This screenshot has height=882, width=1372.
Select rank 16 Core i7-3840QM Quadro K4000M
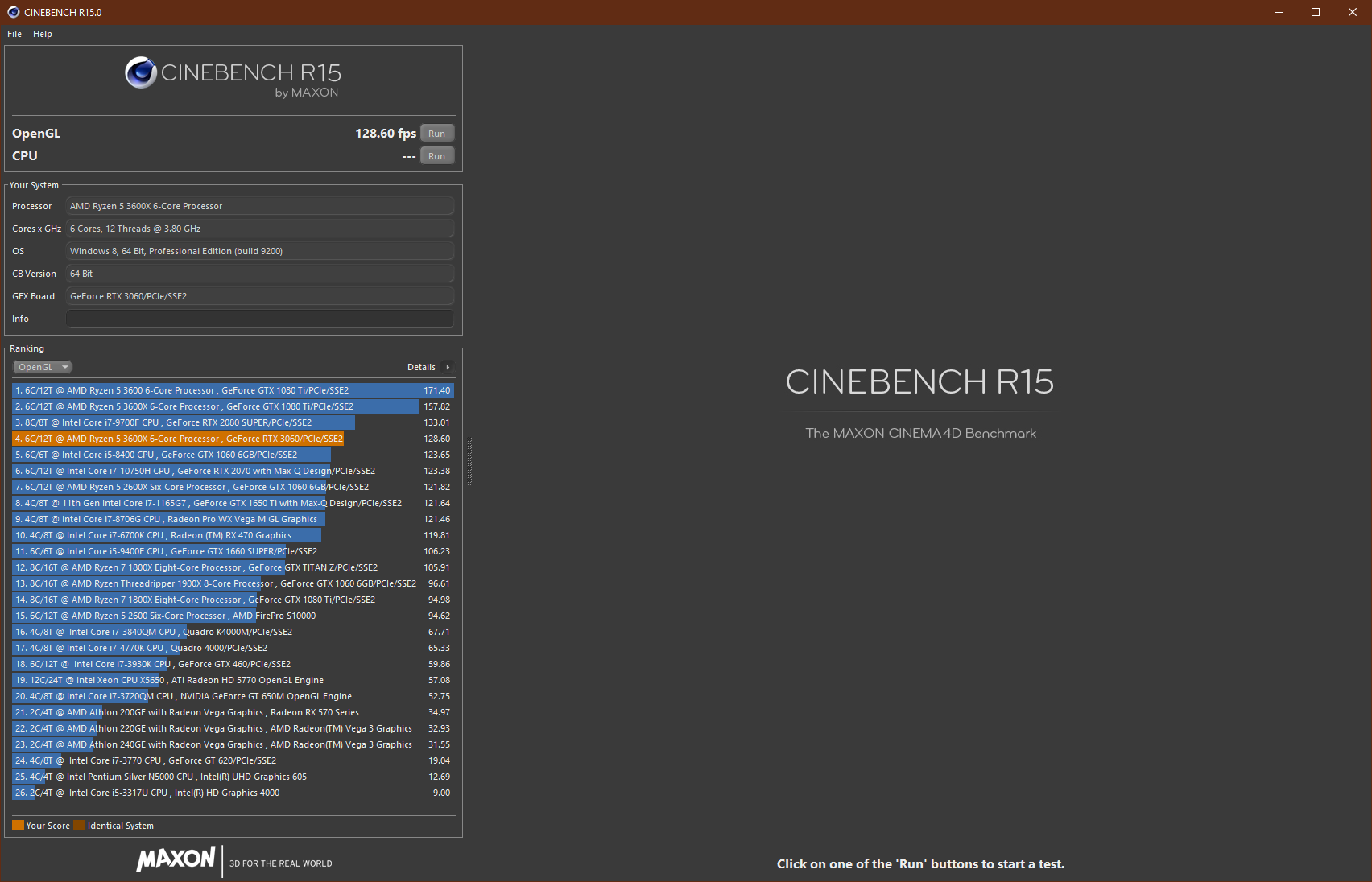pos(233,632)
